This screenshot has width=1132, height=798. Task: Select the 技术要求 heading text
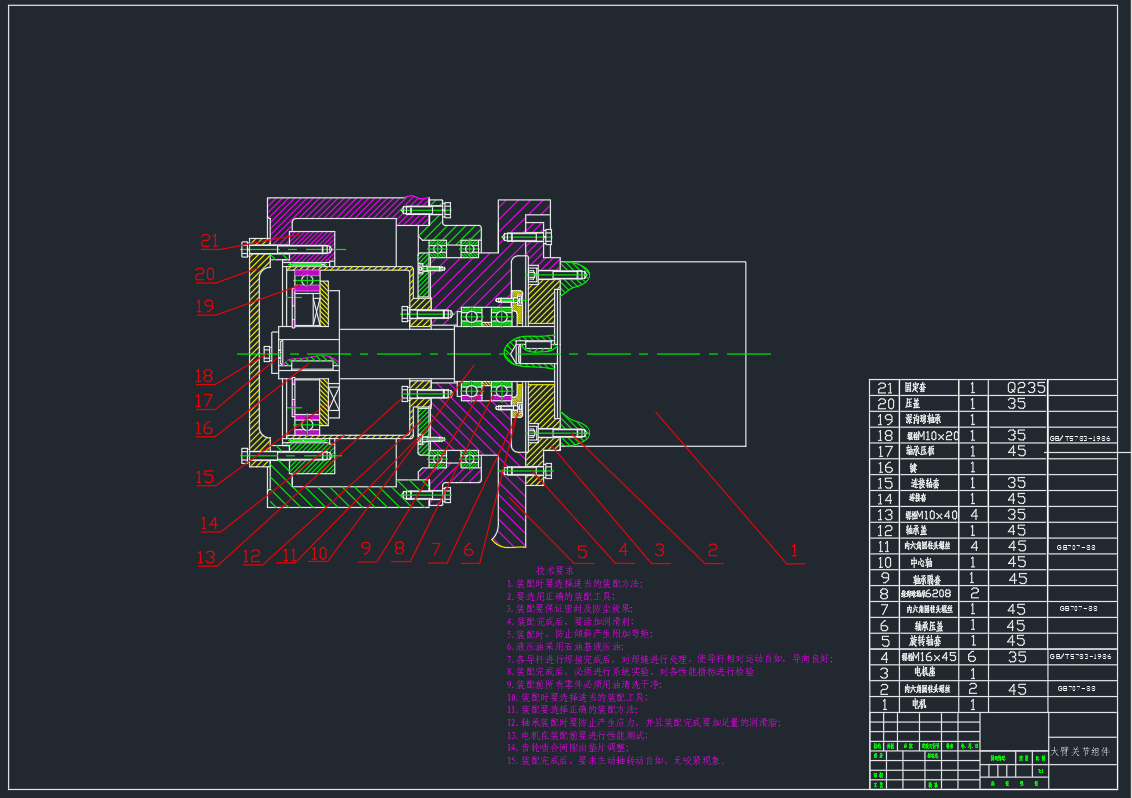[555, 569]
